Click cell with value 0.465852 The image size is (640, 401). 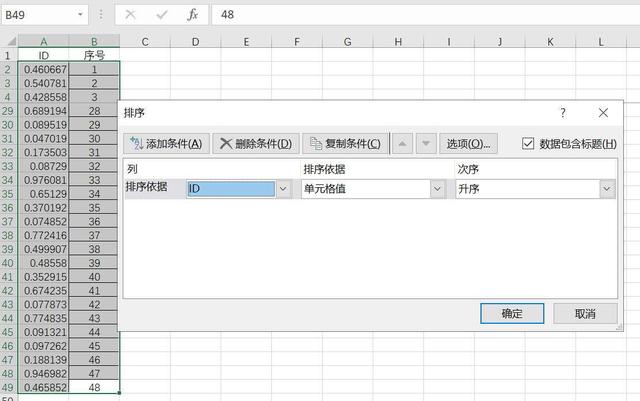click(x=44, y=387)
